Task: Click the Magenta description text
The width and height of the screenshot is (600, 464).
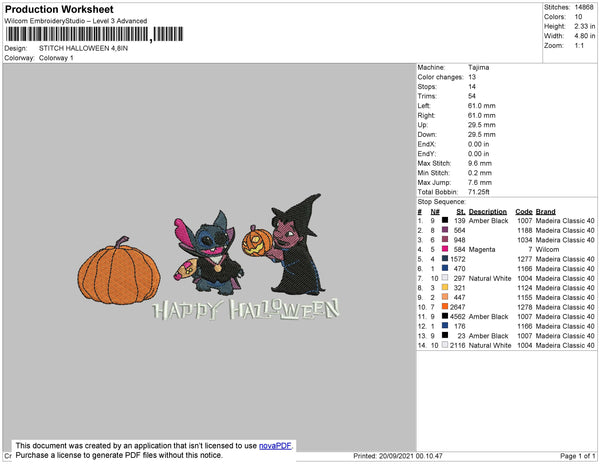Action: click(482, 249)
